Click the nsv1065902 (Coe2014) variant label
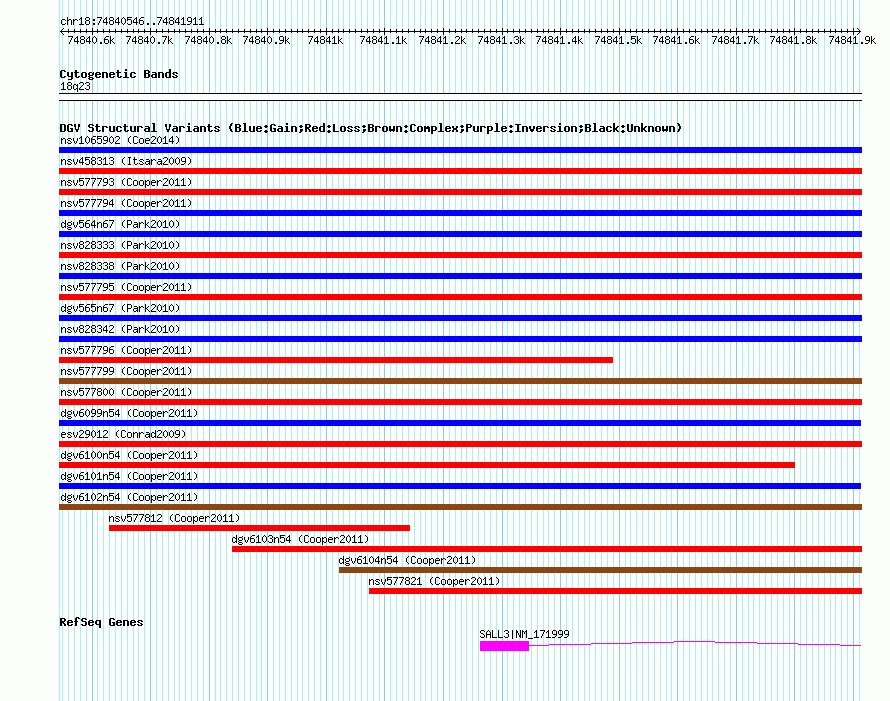 point(120,140)
